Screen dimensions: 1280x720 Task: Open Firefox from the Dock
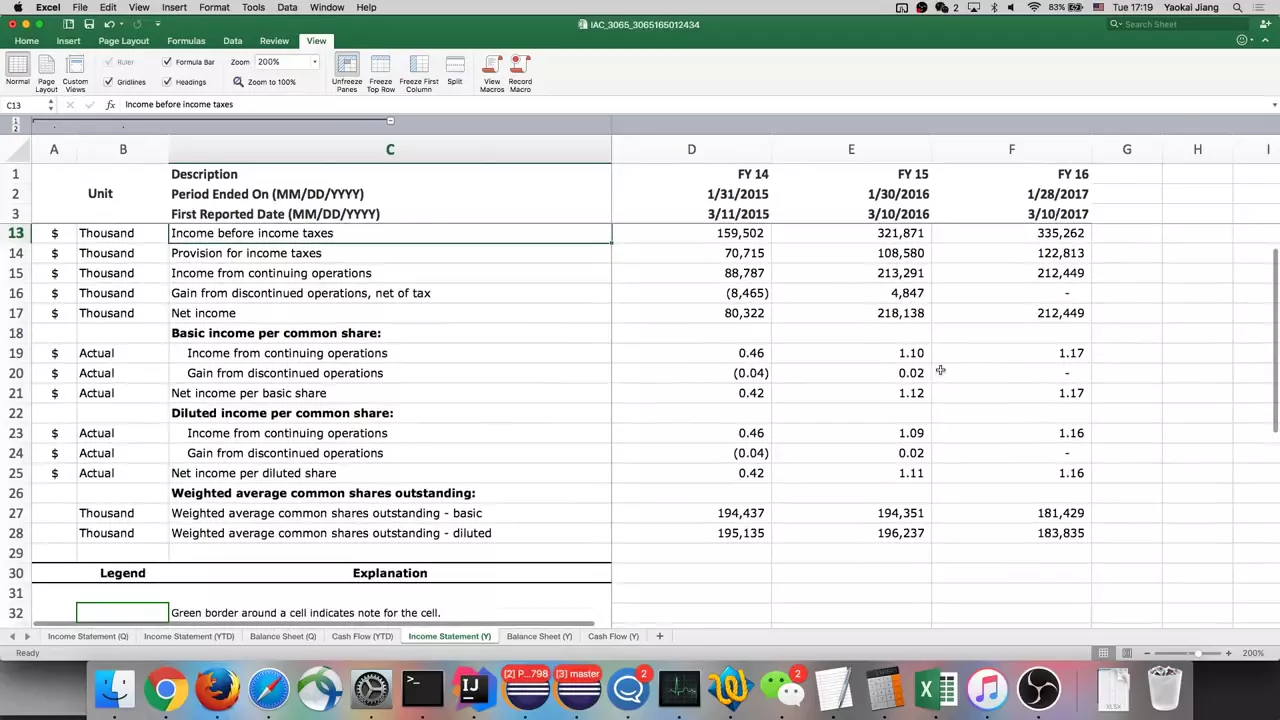217,689
